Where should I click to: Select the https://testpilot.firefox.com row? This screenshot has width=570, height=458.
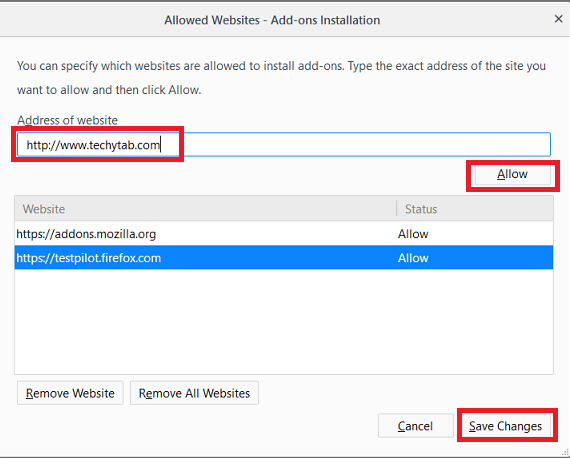[x=284, y=258]
